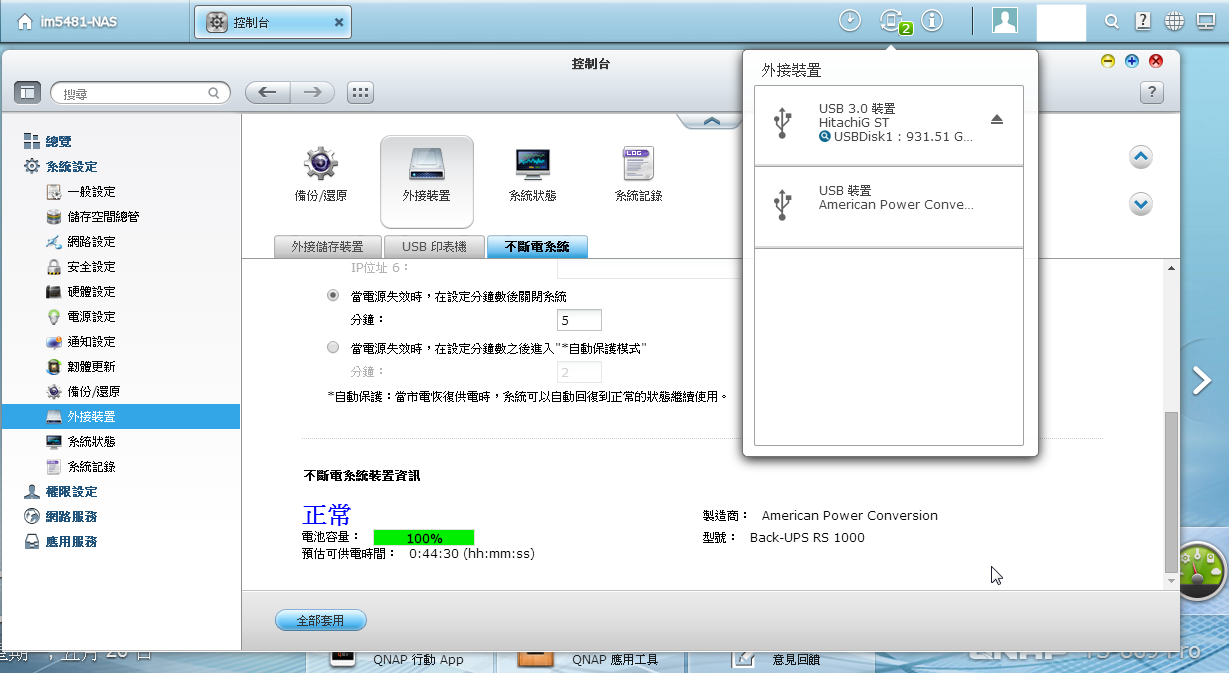Viewport: 1229px width, 673px height.
Task: Switch to the 外接儲存裝置 tab
Action: [x=327, y=246]
